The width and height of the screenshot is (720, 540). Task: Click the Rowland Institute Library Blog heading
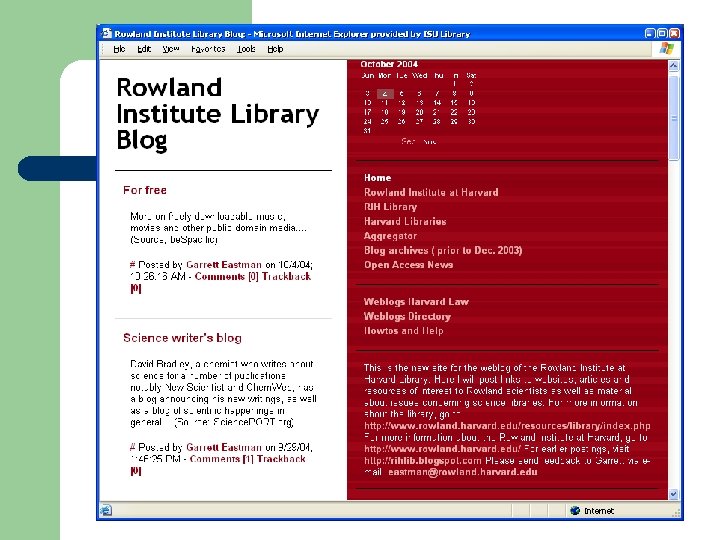(x=217, y=113)
